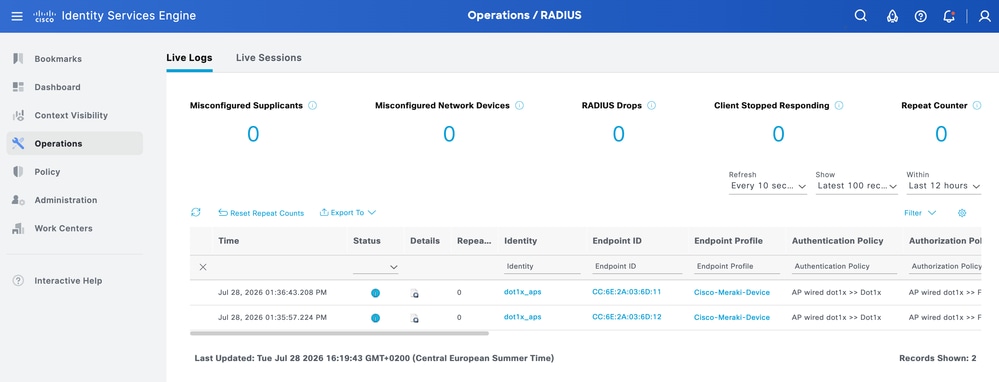The image size is (999, 382).
Task: Focus the Endpoint ID filter field
Action: click(x=637, y=267)
